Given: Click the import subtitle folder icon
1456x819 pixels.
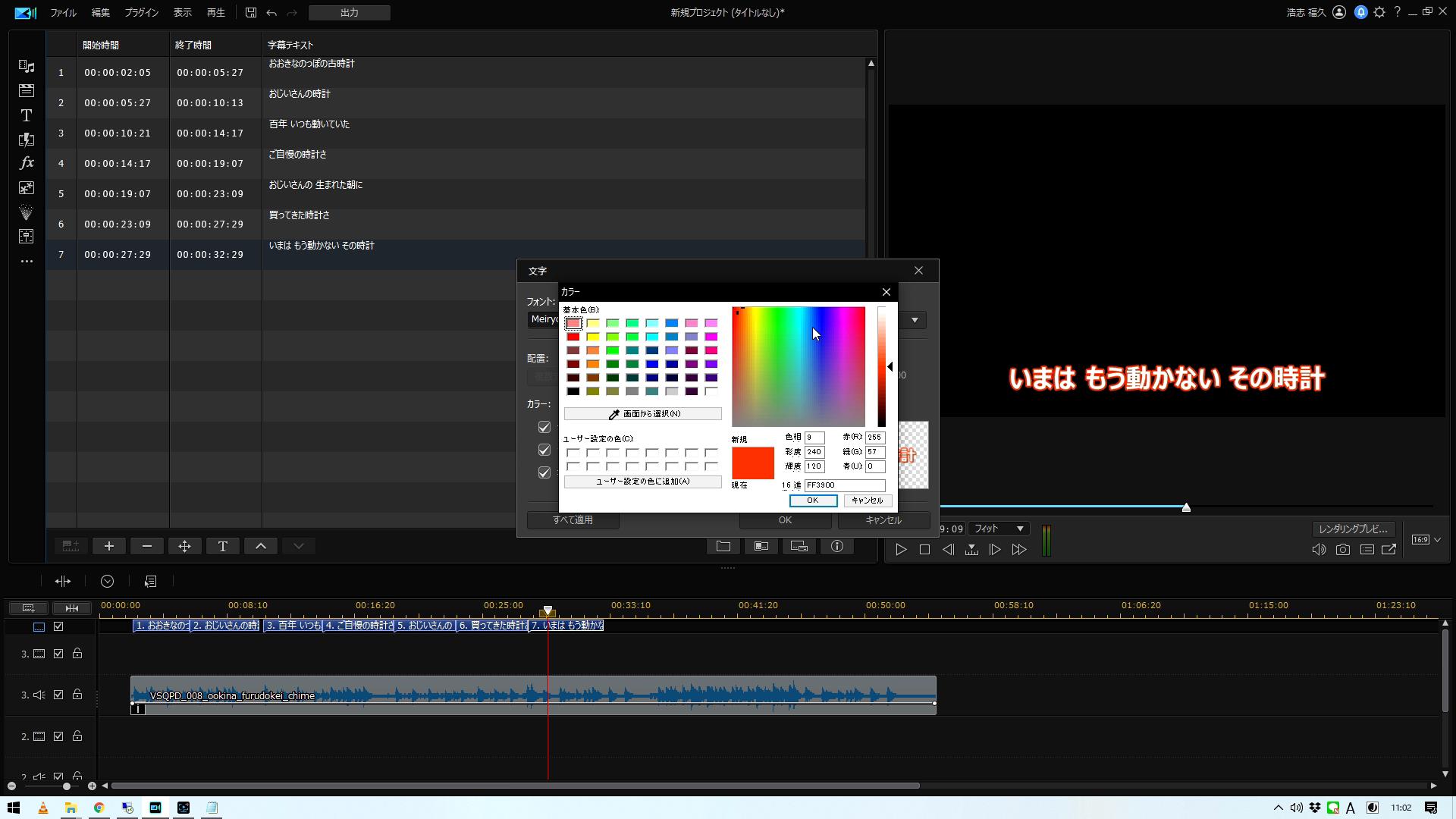Looking at the screenshot, I should tap(723, 546).
